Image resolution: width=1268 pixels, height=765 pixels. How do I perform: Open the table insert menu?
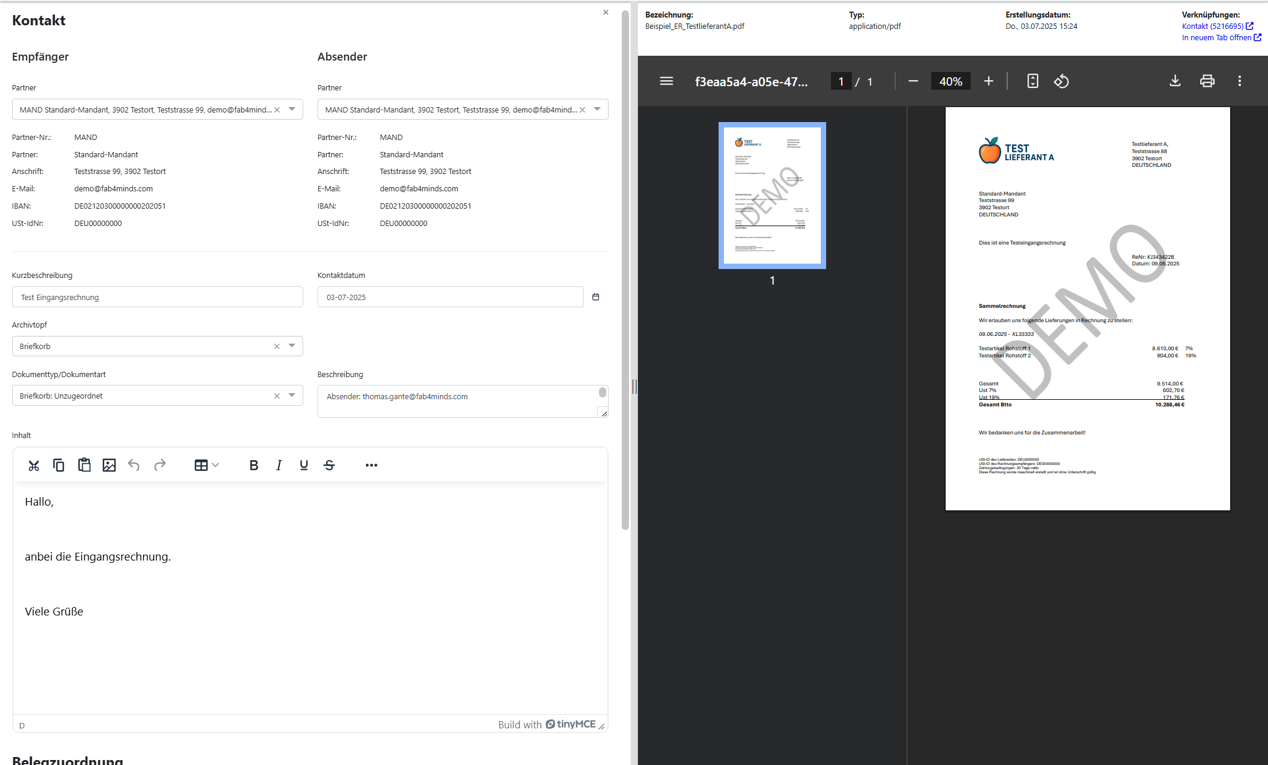coord(206,465)
